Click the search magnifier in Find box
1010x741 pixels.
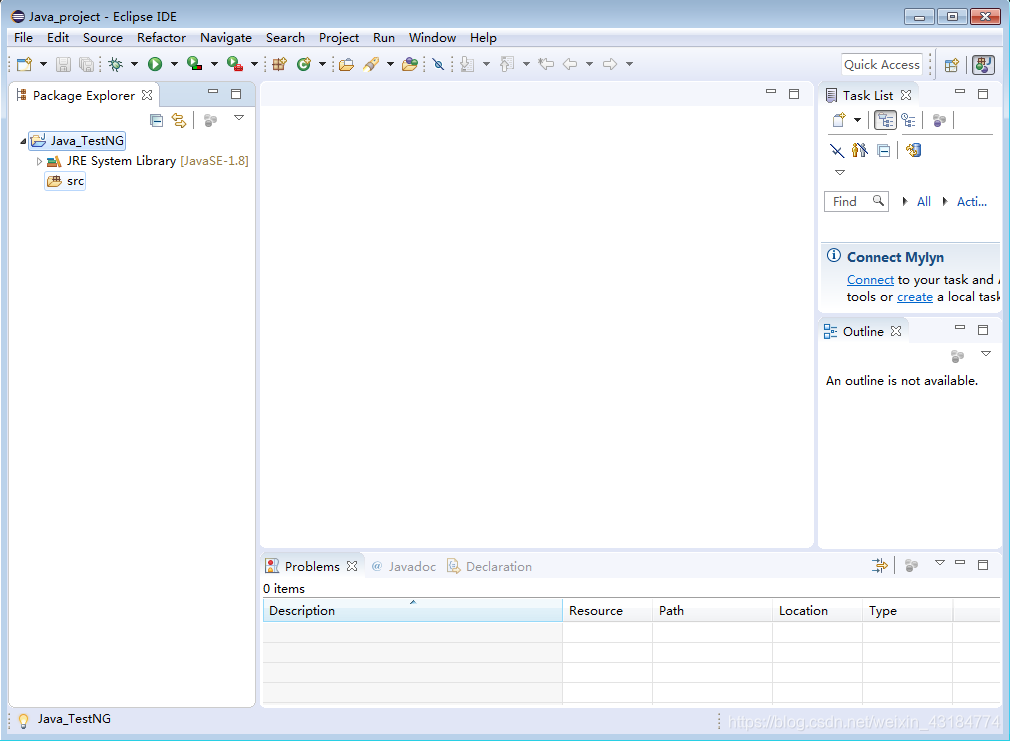878,200
